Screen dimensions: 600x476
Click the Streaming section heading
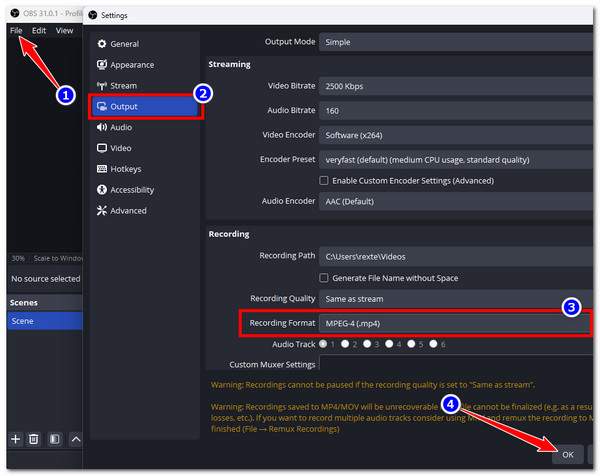tap(229, 64)
